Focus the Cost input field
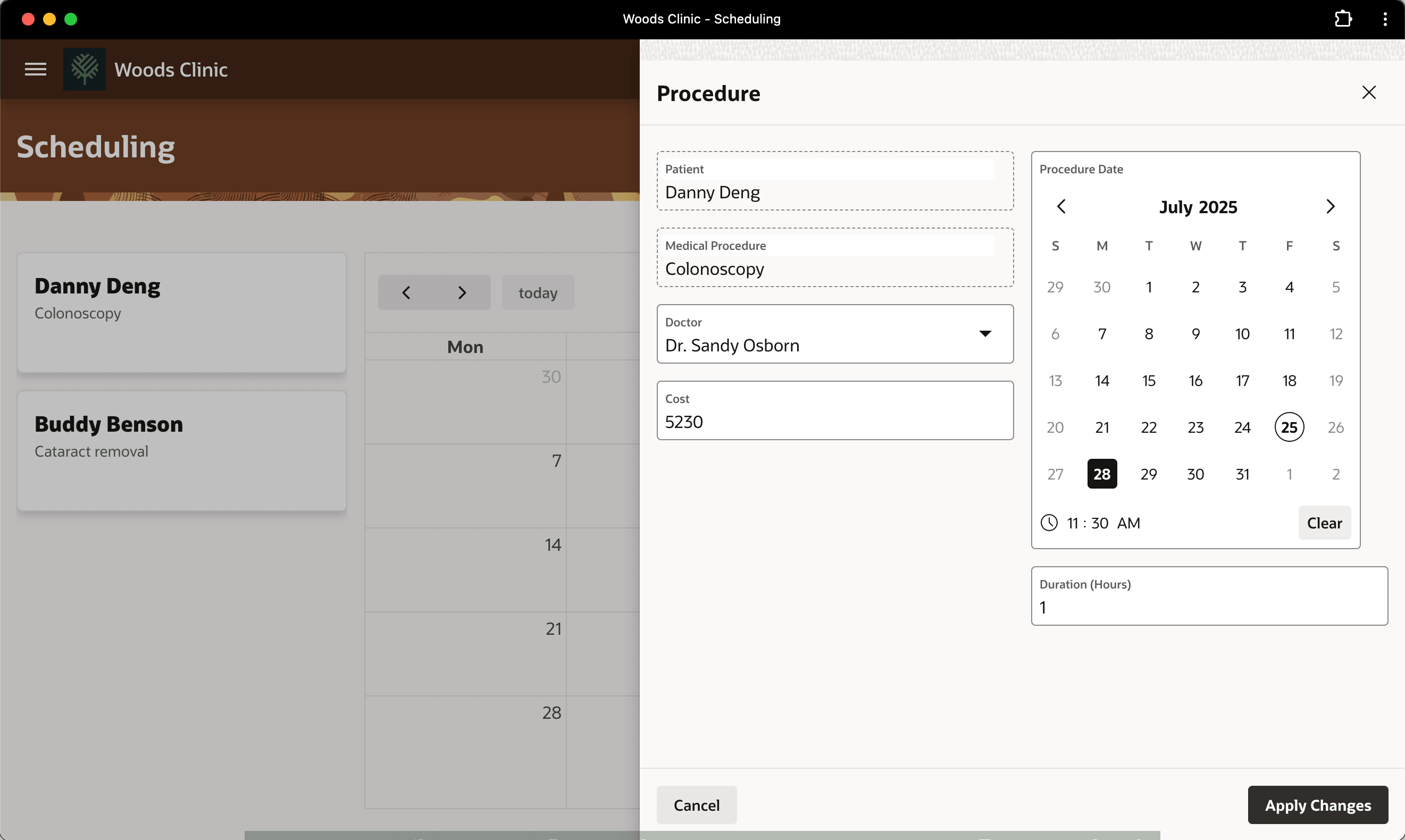Screen dimensions: 1405x840 (835, 410)
